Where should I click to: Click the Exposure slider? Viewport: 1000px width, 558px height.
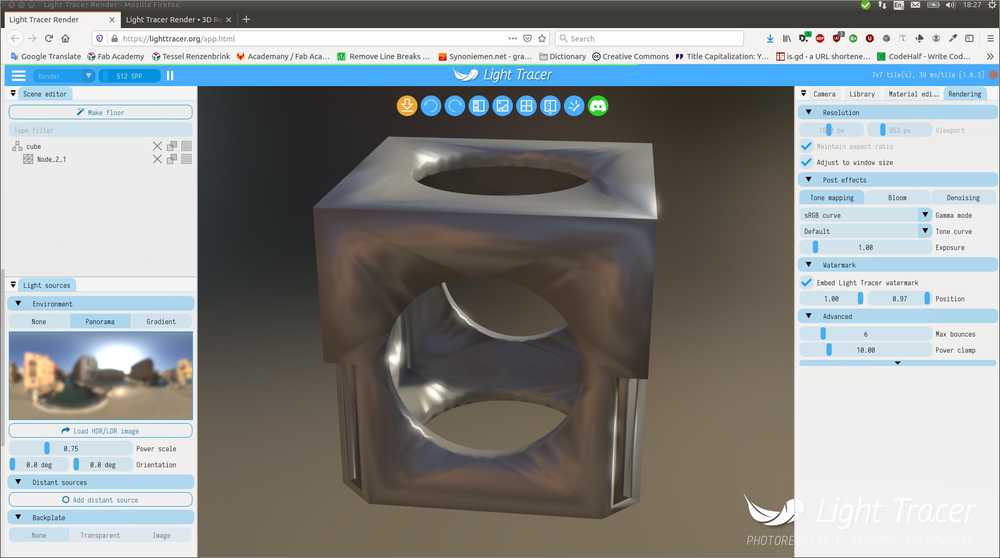click(865, 247)
